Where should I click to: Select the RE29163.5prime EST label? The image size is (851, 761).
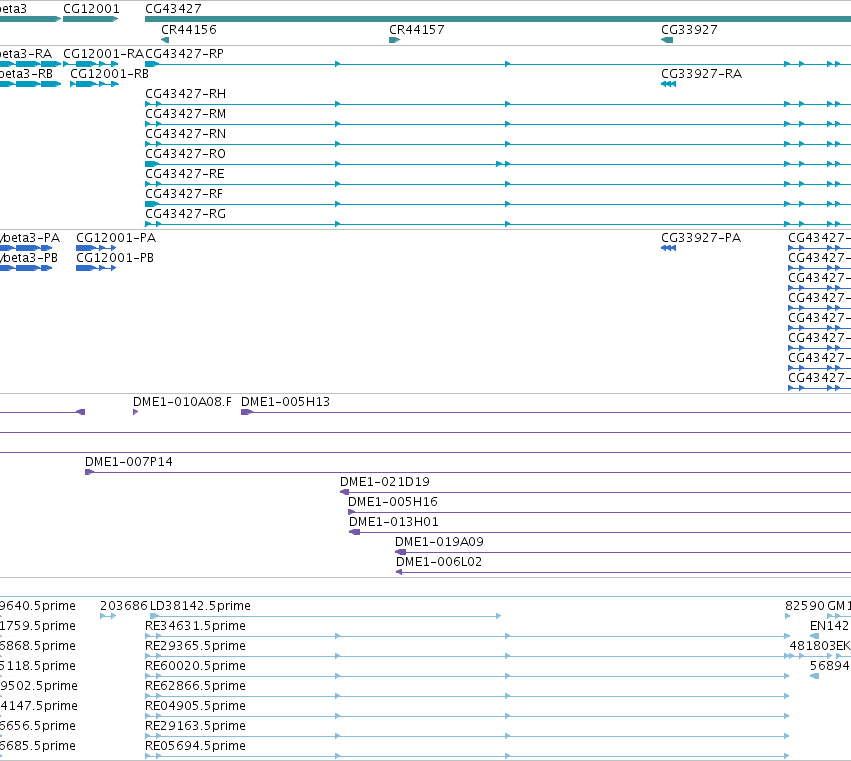click(195, 726)
